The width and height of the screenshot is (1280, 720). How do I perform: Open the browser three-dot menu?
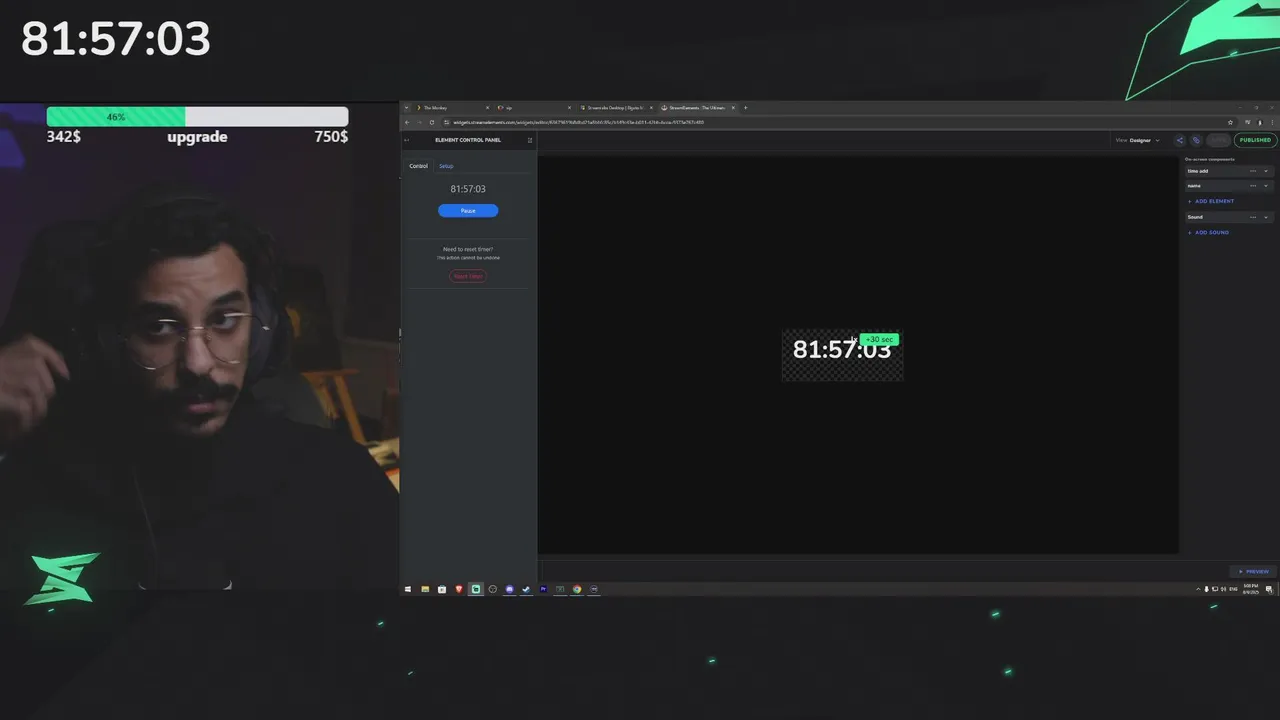click(x=1272, y=122)
